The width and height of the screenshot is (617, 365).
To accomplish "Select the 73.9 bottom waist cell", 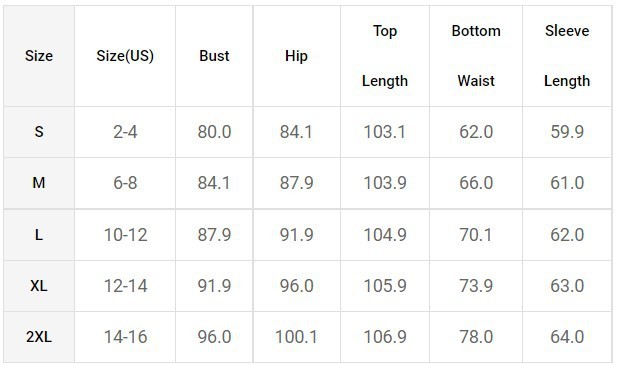I will pos(476,286).
